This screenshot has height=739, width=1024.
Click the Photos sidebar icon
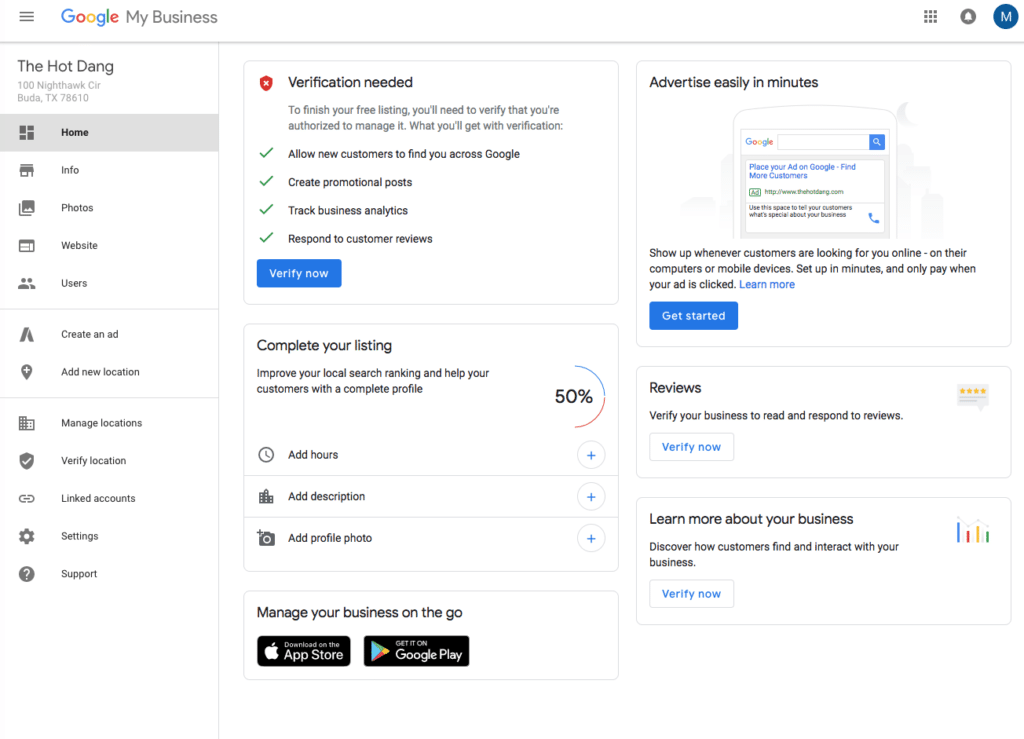click(x=27, y=208)
